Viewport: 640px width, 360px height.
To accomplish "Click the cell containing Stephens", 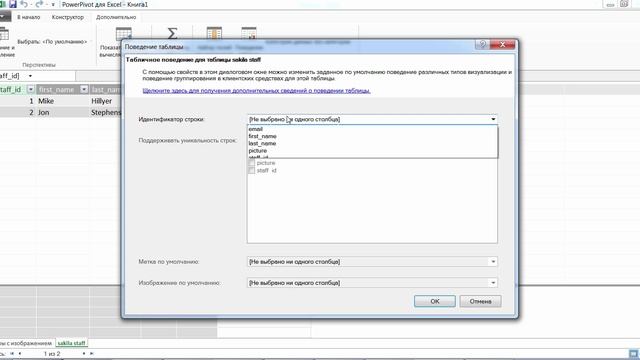I will click(x=105, y=112).
